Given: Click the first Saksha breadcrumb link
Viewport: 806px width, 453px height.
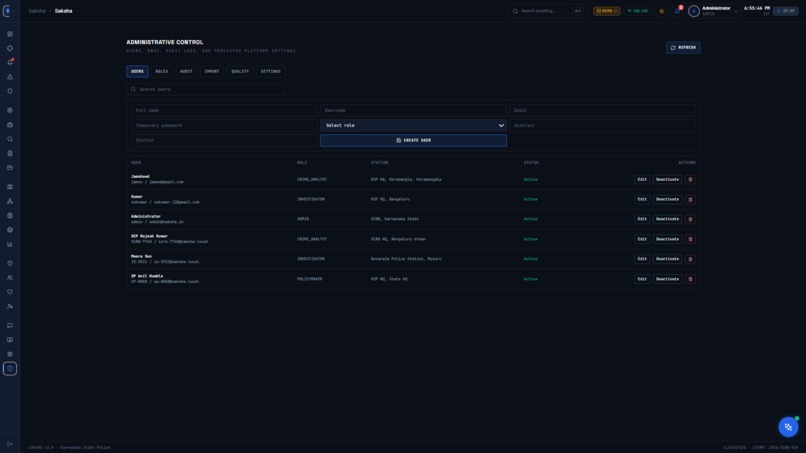Looking at the screenshot, I should click(x=37, y=11).
